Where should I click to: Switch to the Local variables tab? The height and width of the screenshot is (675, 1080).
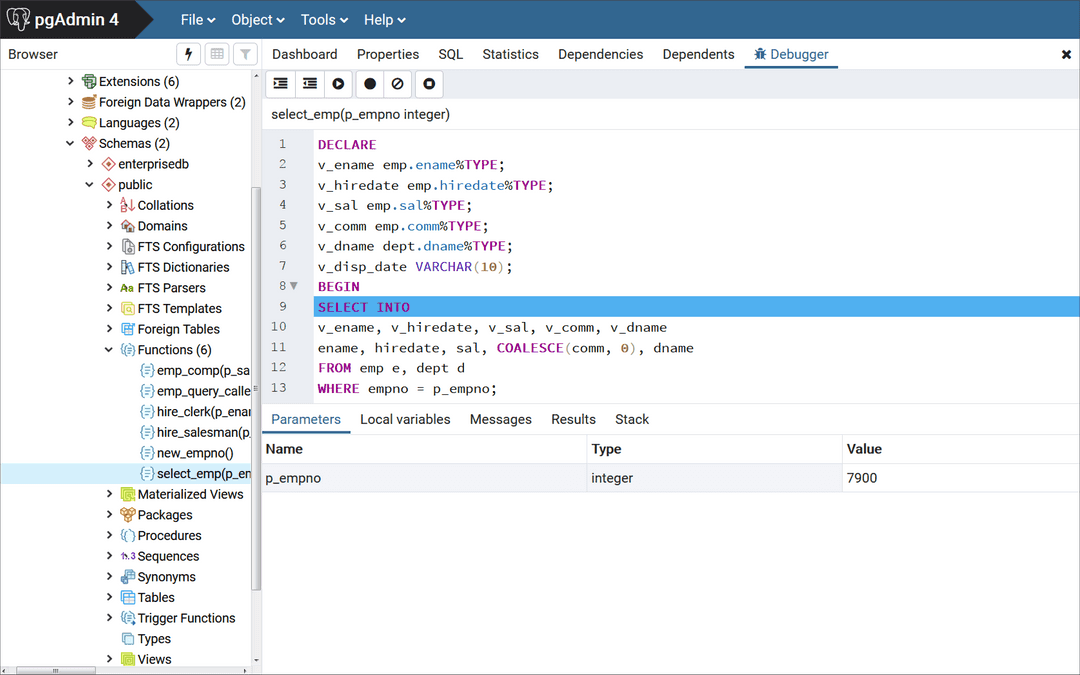(x=405, y=419)
